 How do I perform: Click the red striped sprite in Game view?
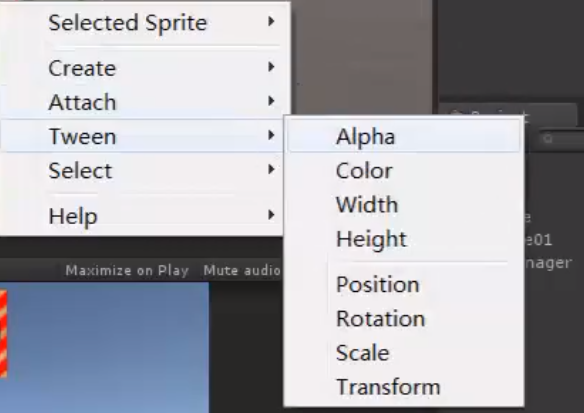tap(3, 334)
